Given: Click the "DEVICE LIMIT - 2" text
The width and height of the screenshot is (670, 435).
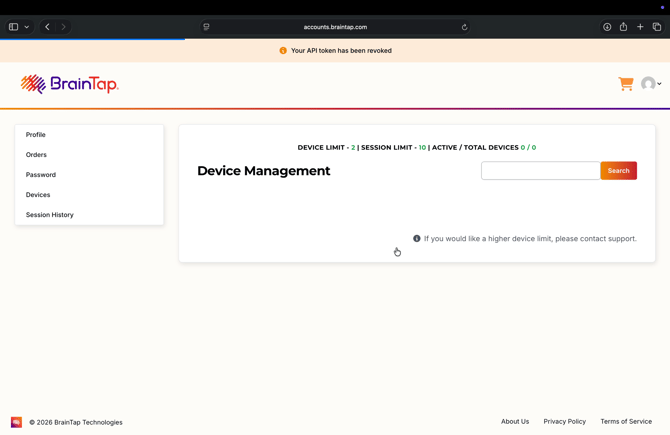Looking at the screenshot, I should tap(326, 147).
